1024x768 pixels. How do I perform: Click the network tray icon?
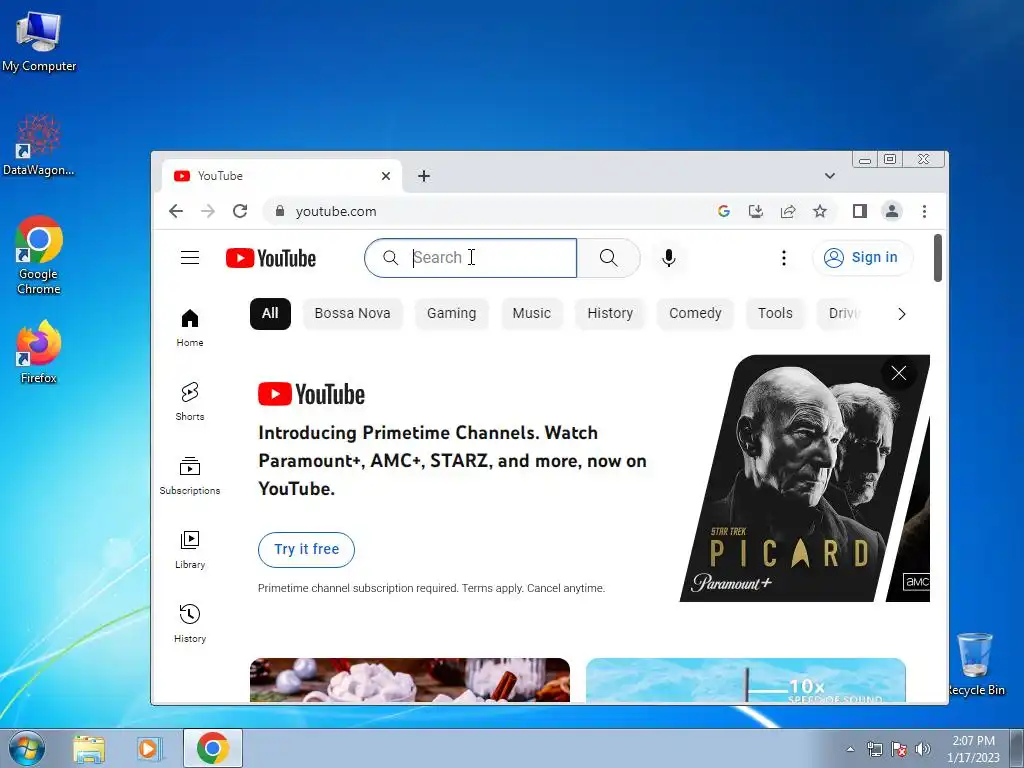tap(874, 749)
